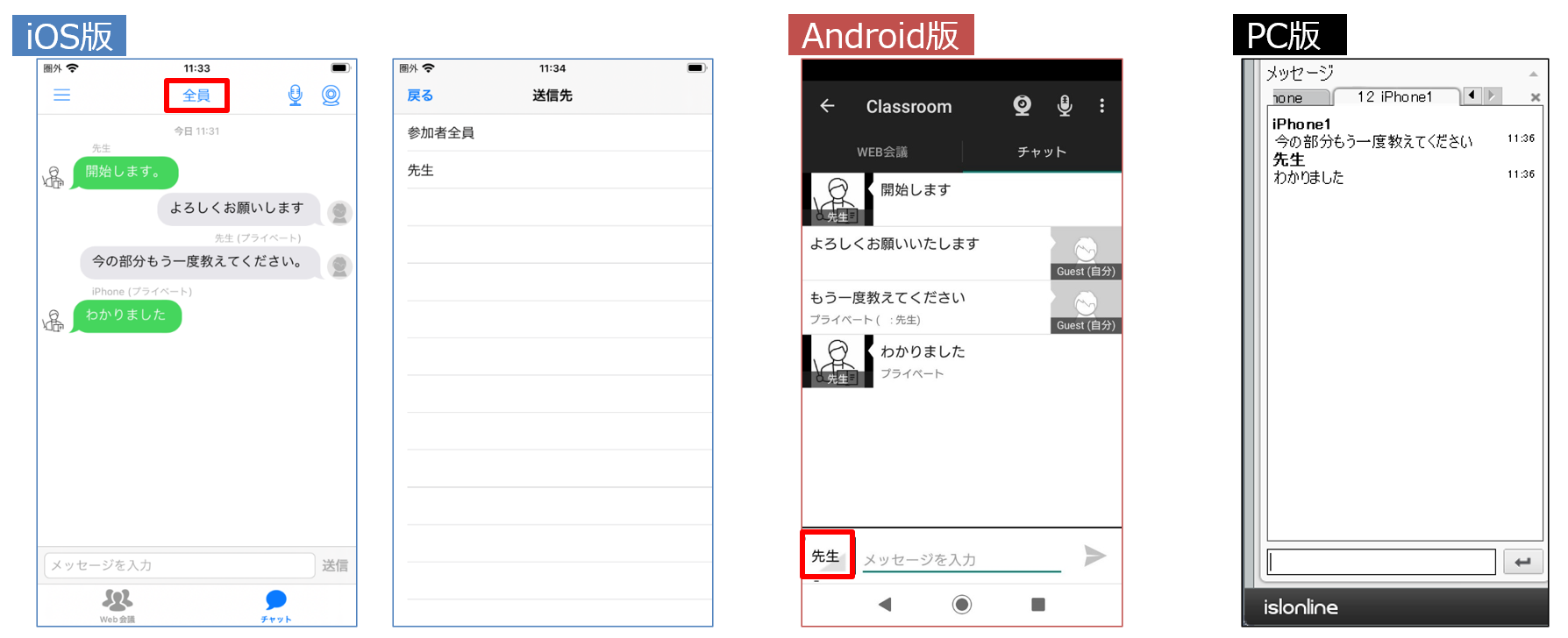Switch to the WEB会議 tab in Android
The image size is (1568, 638).
pyautogui.click(x=882, y=152)
